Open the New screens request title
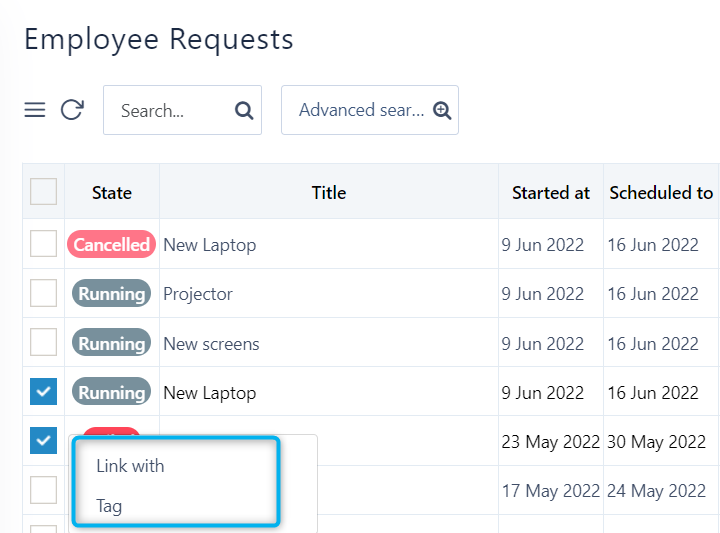 click(x=211, y=344)
